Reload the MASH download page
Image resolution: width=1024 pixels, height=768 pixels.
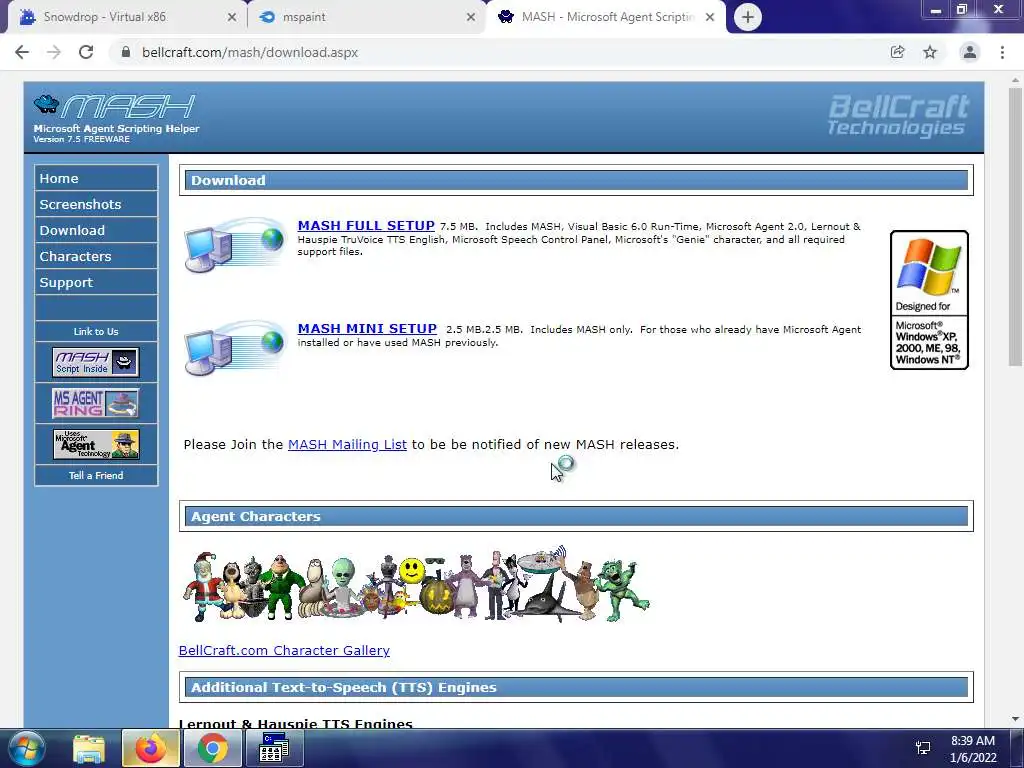click(86, 52)
